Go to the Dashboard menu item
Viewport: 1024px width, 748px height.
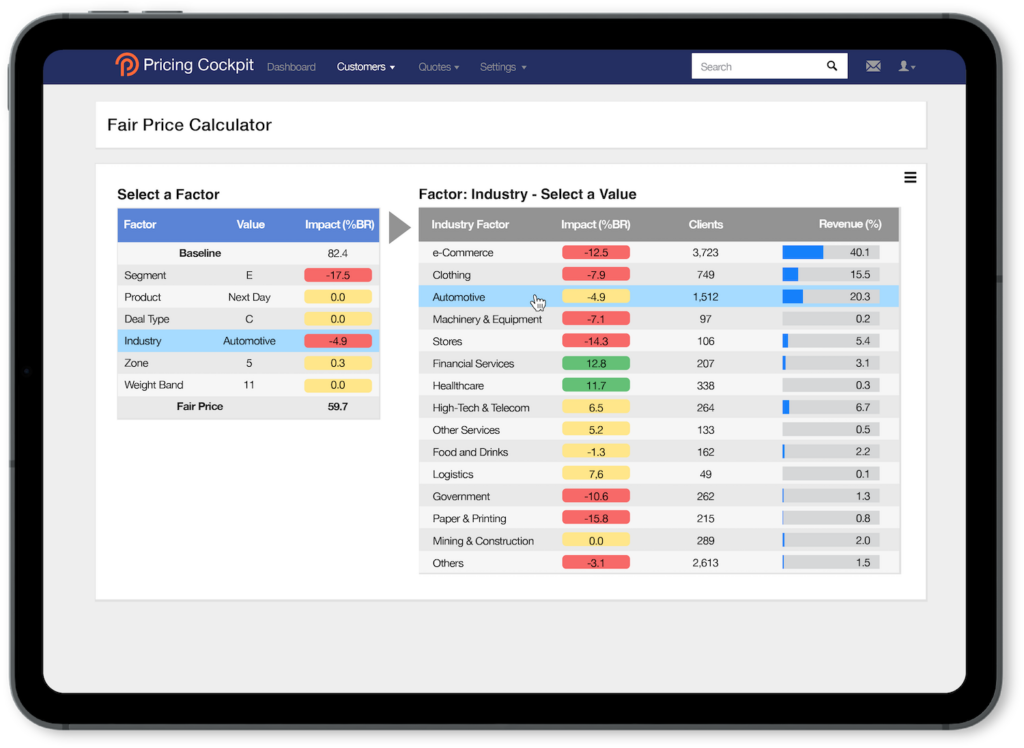(291, 67)
